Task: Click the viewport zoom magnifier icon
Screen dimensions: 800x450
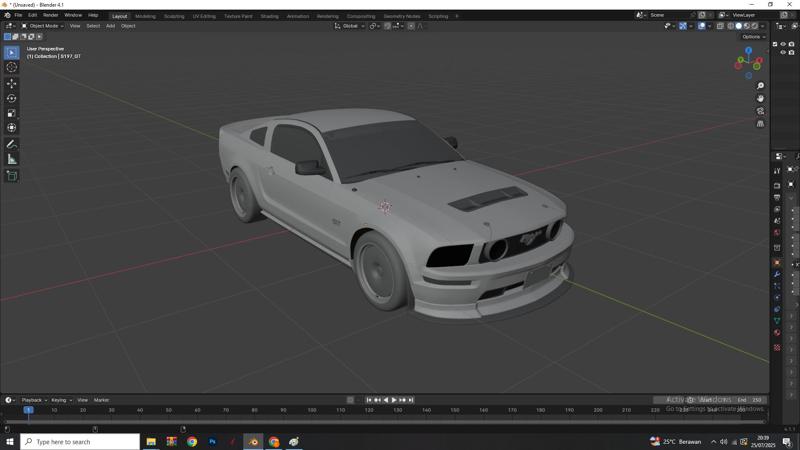Action: (x=760, y=86)
